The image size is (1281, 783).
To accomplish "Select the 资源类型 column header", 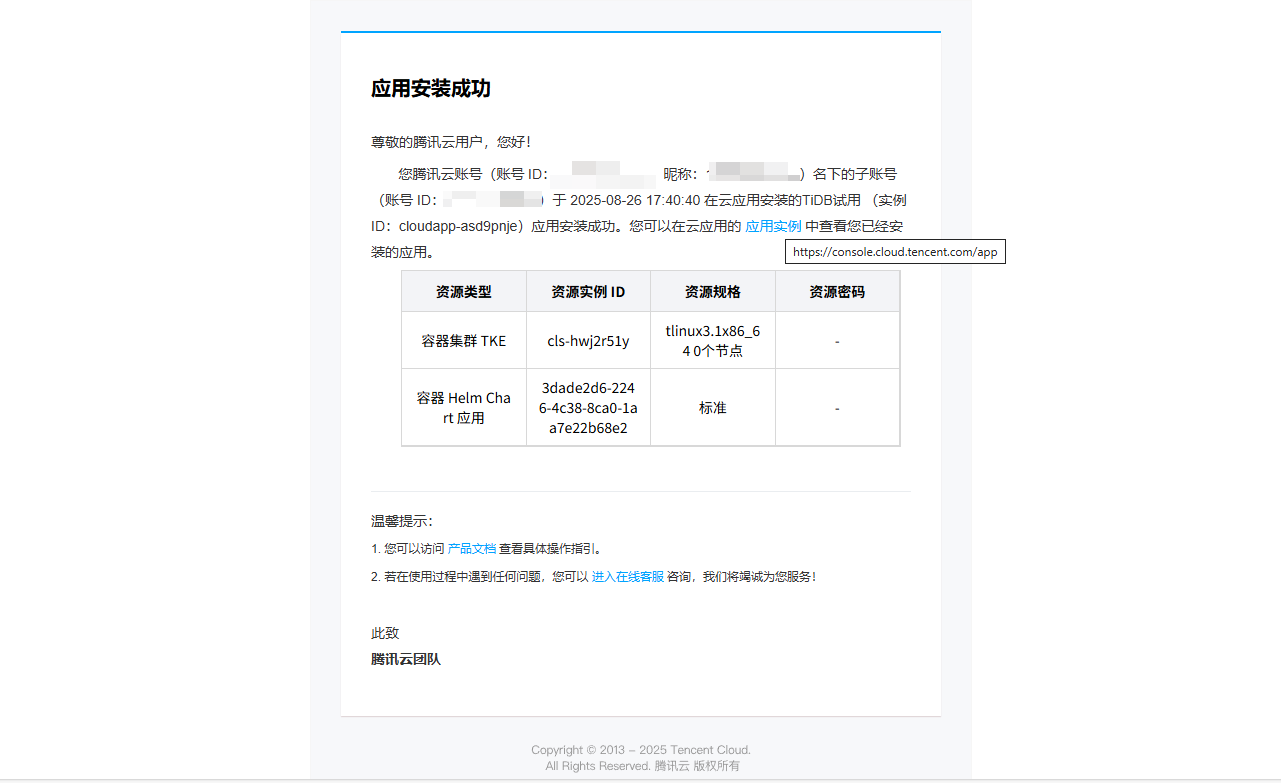I will click(x=464, y=292).
